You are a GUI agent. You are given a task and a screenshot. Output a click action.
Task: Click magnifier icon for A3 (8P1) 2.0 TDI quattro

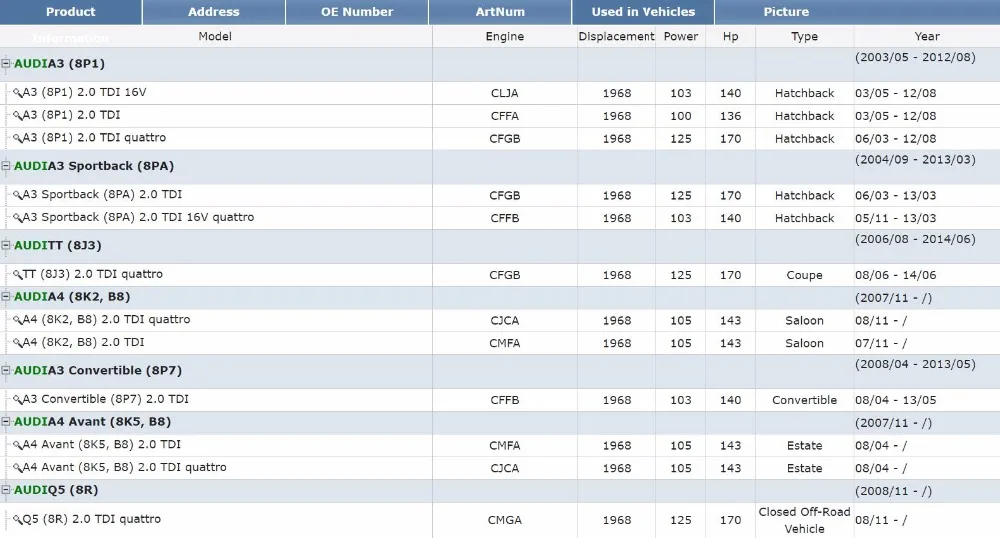coord(17,138)
